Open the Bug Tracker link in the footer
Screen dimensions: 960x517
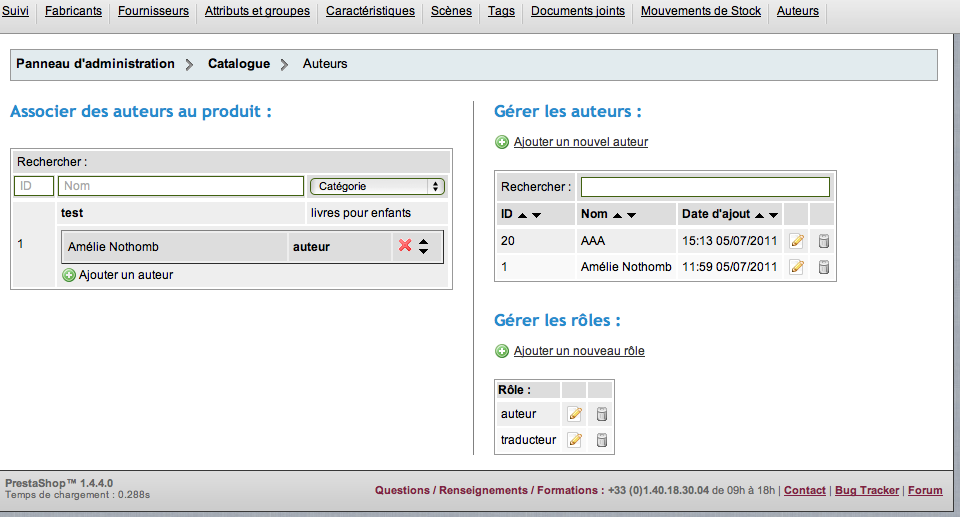coord(867,490)
